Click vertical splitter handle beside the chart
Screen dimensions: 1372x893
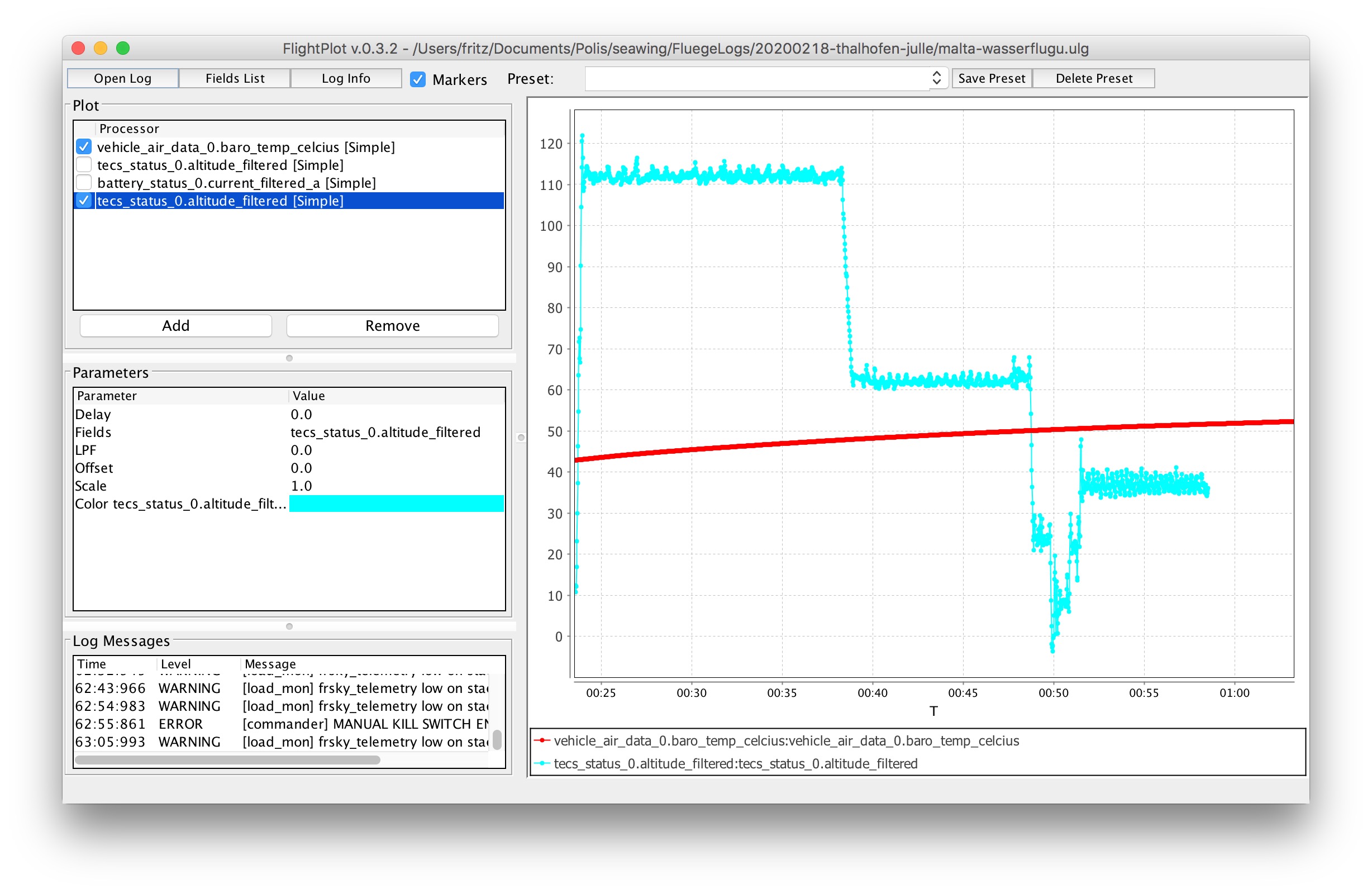[x=521, y=438]
